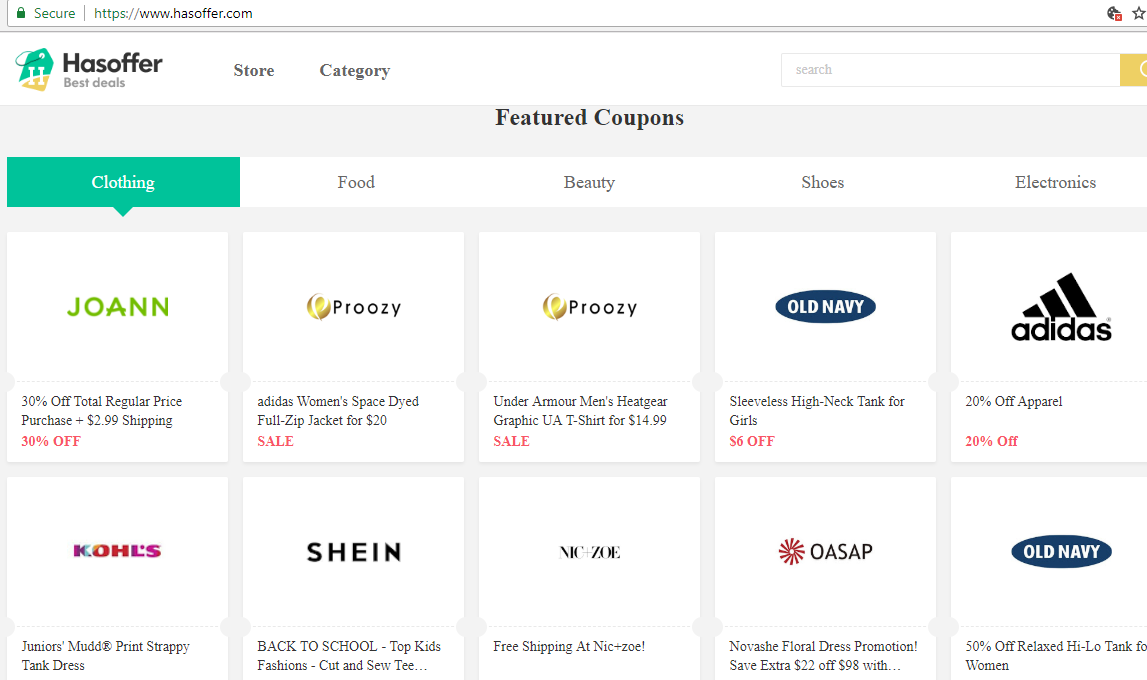1147x680 pixels.
Task: Switch to the Food tab
Action: (x=356, y=182)
